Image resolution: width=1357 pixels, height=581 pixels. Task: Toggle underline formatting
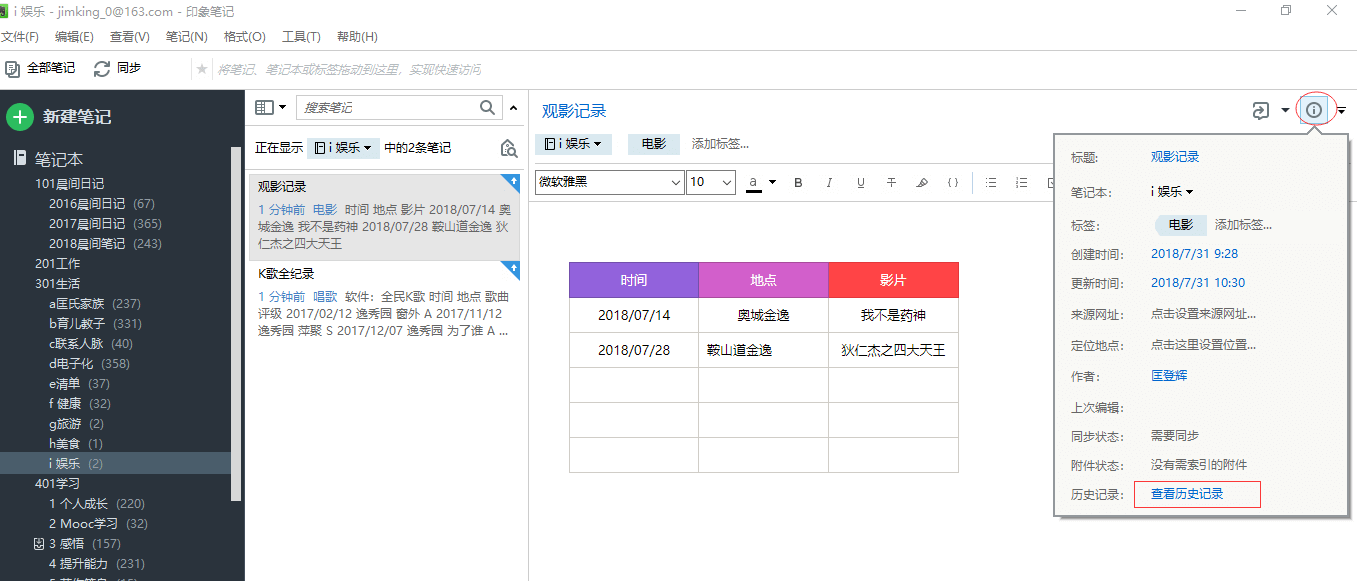pyautogui.click(x=860, y=182)
